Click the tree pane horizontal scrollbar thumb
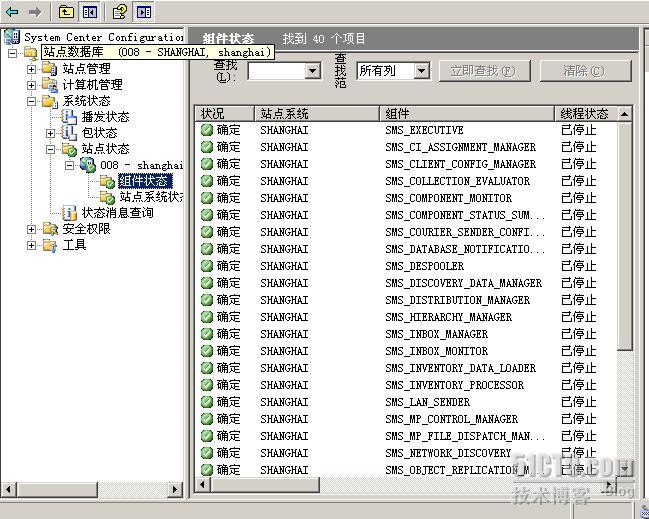This screenshot has width=649, height=519. (57, 489)
